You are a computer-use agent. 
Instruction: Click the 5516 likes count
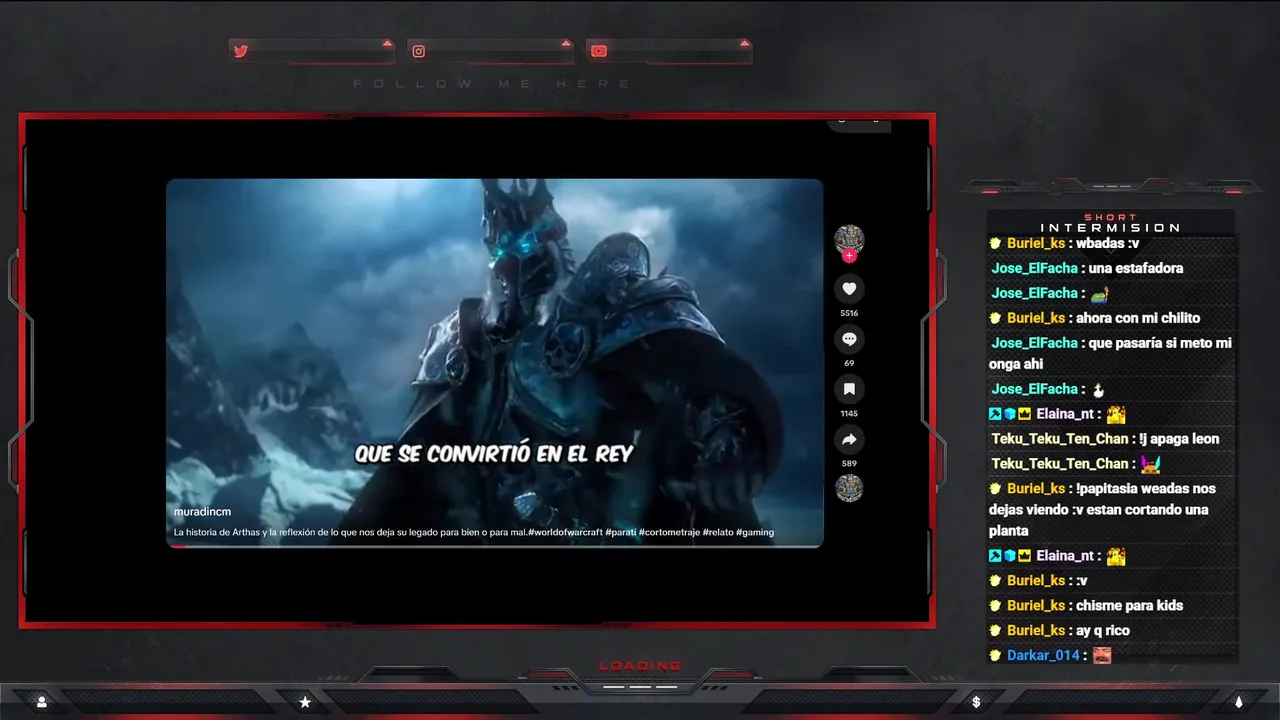pos(849,313)
